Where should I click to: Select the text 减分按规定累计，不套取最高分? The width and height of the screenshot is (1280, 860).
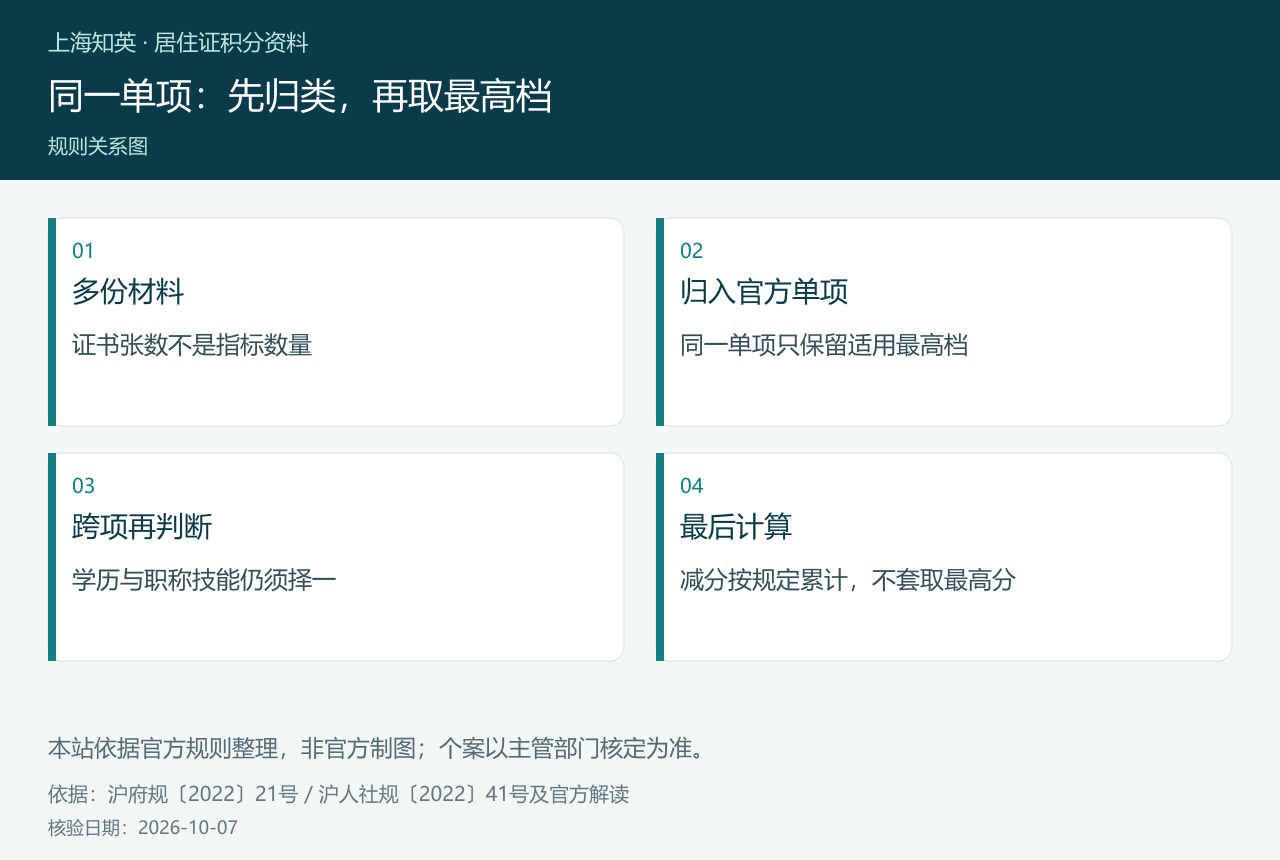848,580
